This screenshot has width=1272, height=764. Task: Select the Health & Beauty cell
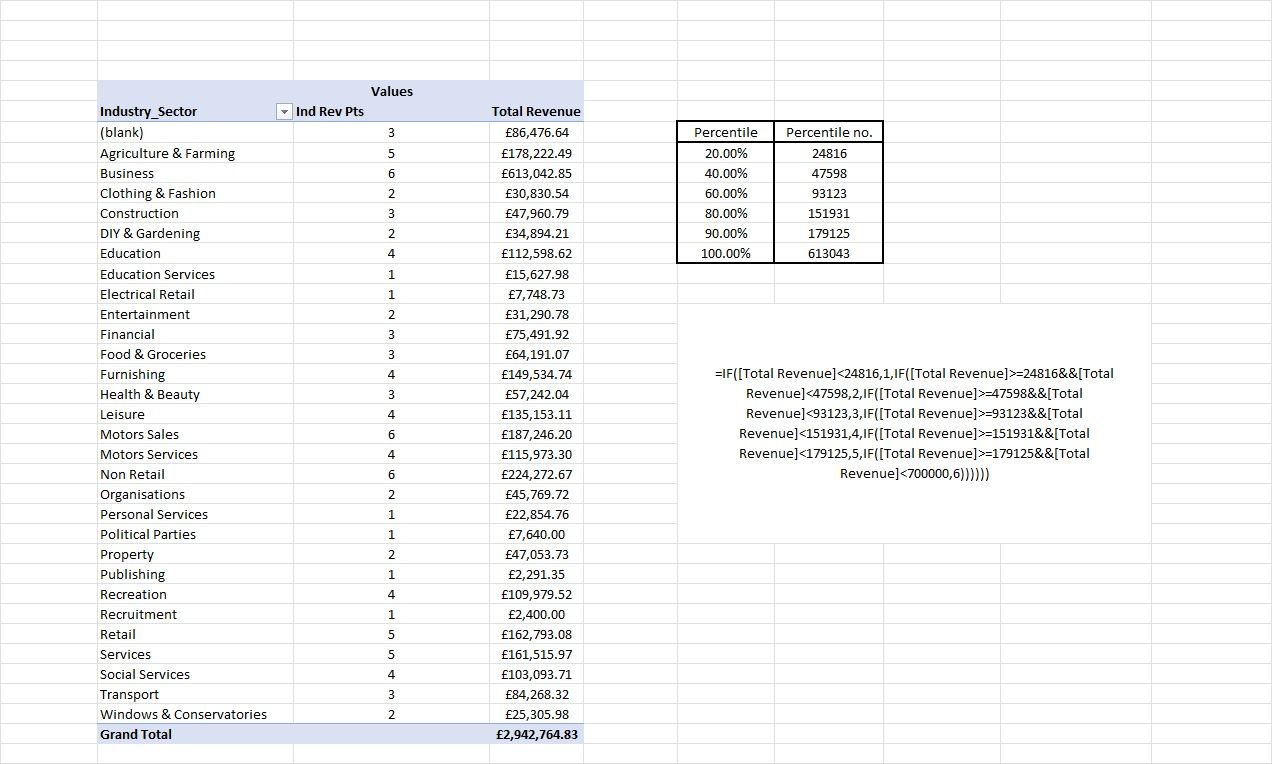195,394
